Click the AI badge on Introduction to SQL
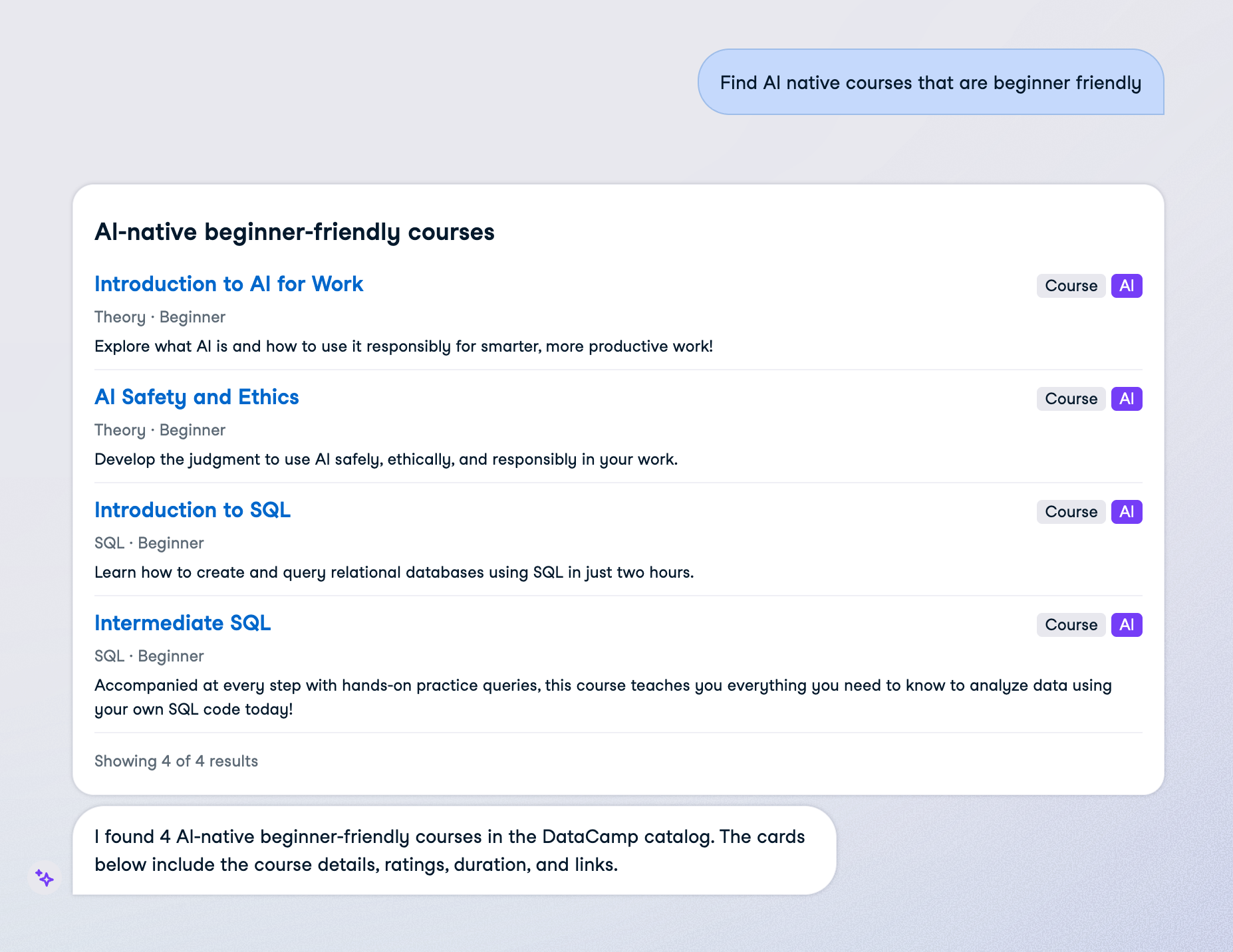1233x952 pixels. (1127, 512)
